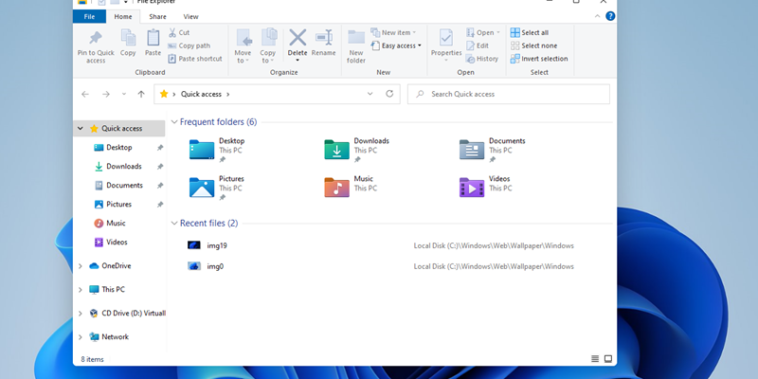Click the Properties icon
This screenshot has width=758, height=379.
click(446, 38)
